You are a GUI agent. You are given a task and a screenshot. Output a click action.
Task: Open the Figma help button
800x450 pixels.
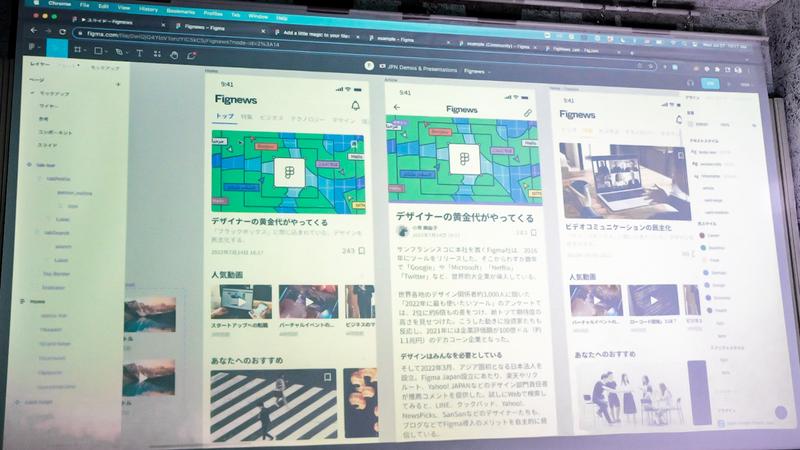coord(781,412)
